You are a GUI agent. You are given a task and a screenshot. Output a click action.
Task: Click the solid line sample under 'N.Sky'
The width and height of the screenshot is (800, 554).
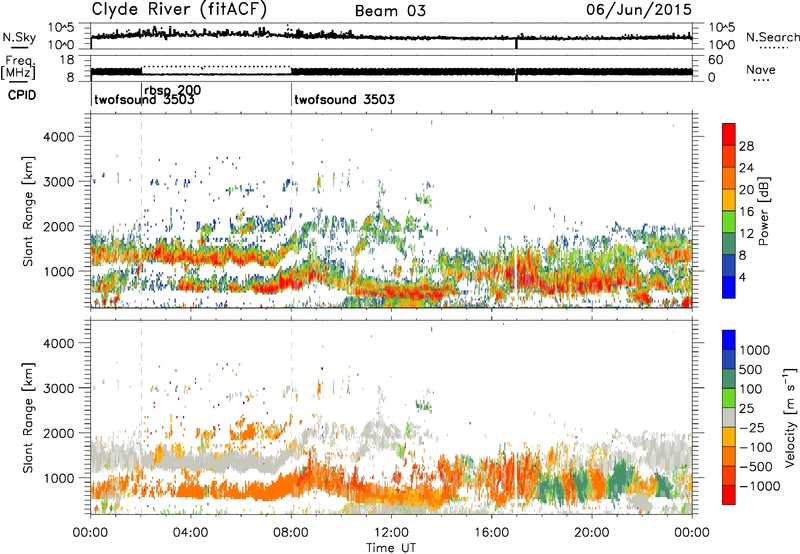[x=19, y=48]
